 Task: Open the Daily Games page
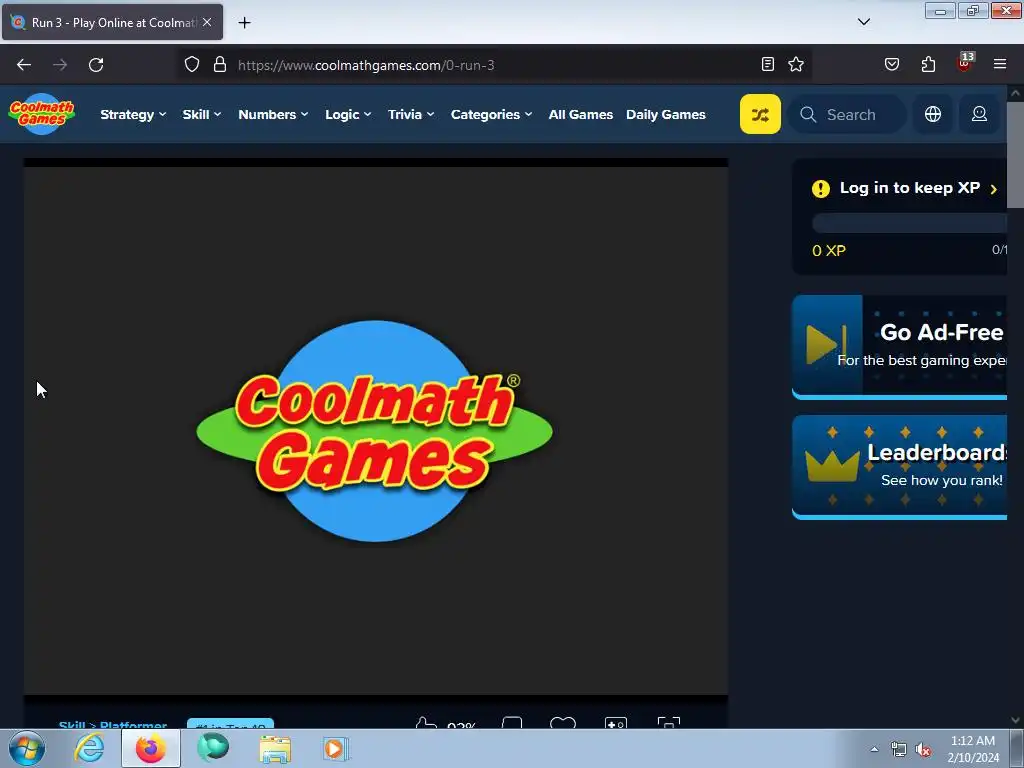[x=665, y=114]
